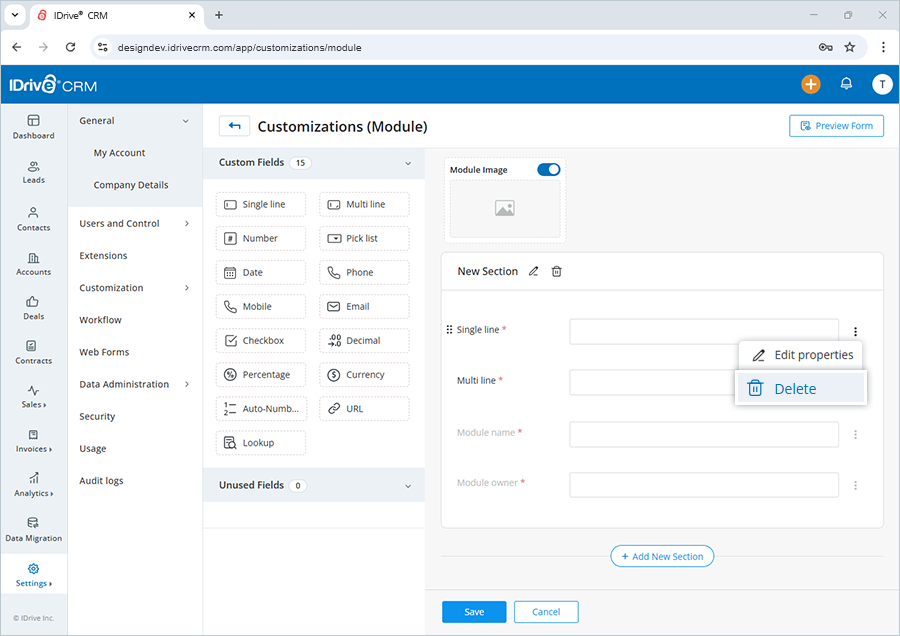
Task: Delete New Section using the trash icon
Action: click(x=557, y=271)
